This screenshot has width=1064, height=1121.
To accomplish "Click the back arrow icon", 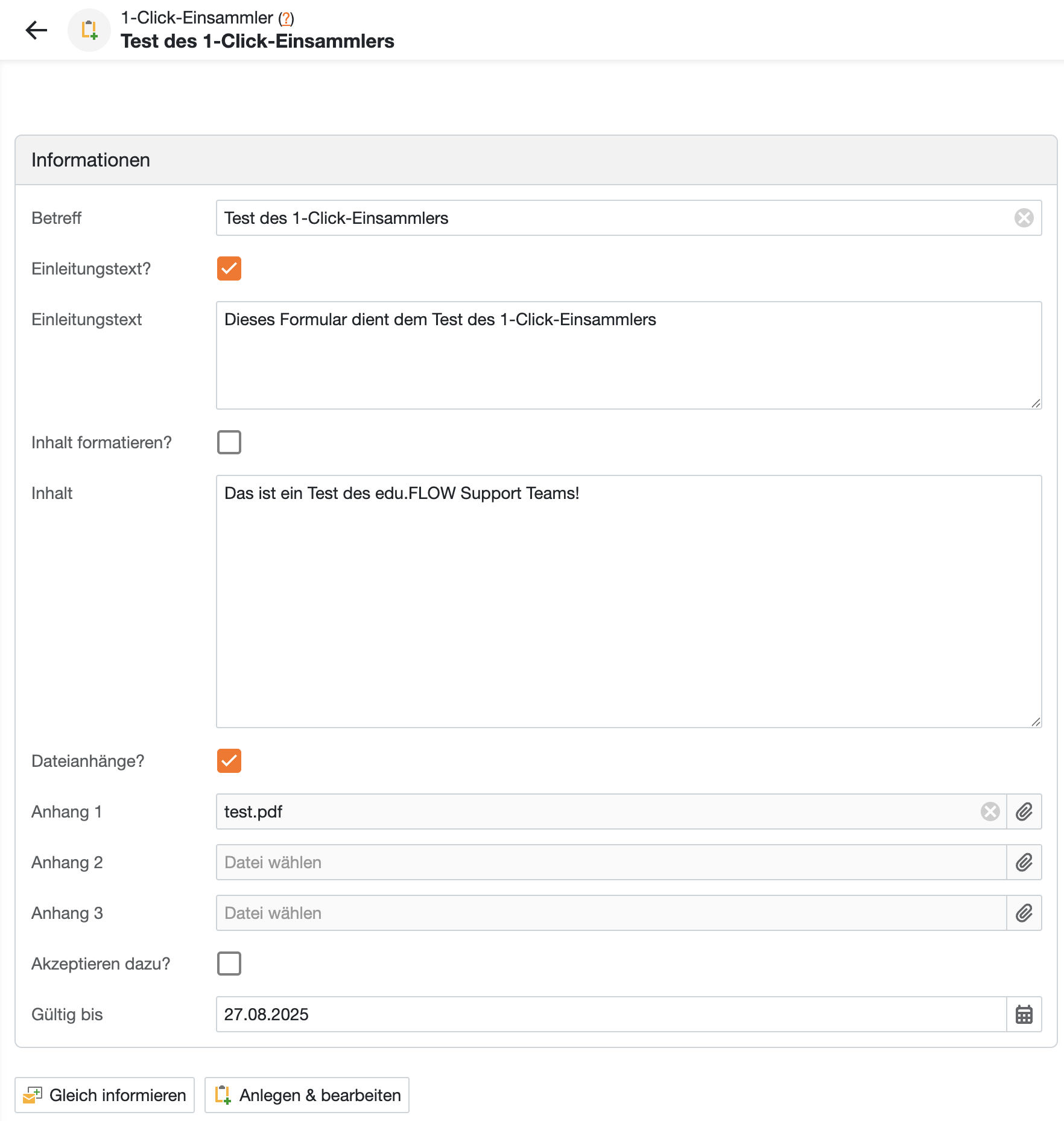I will point(36,30).
